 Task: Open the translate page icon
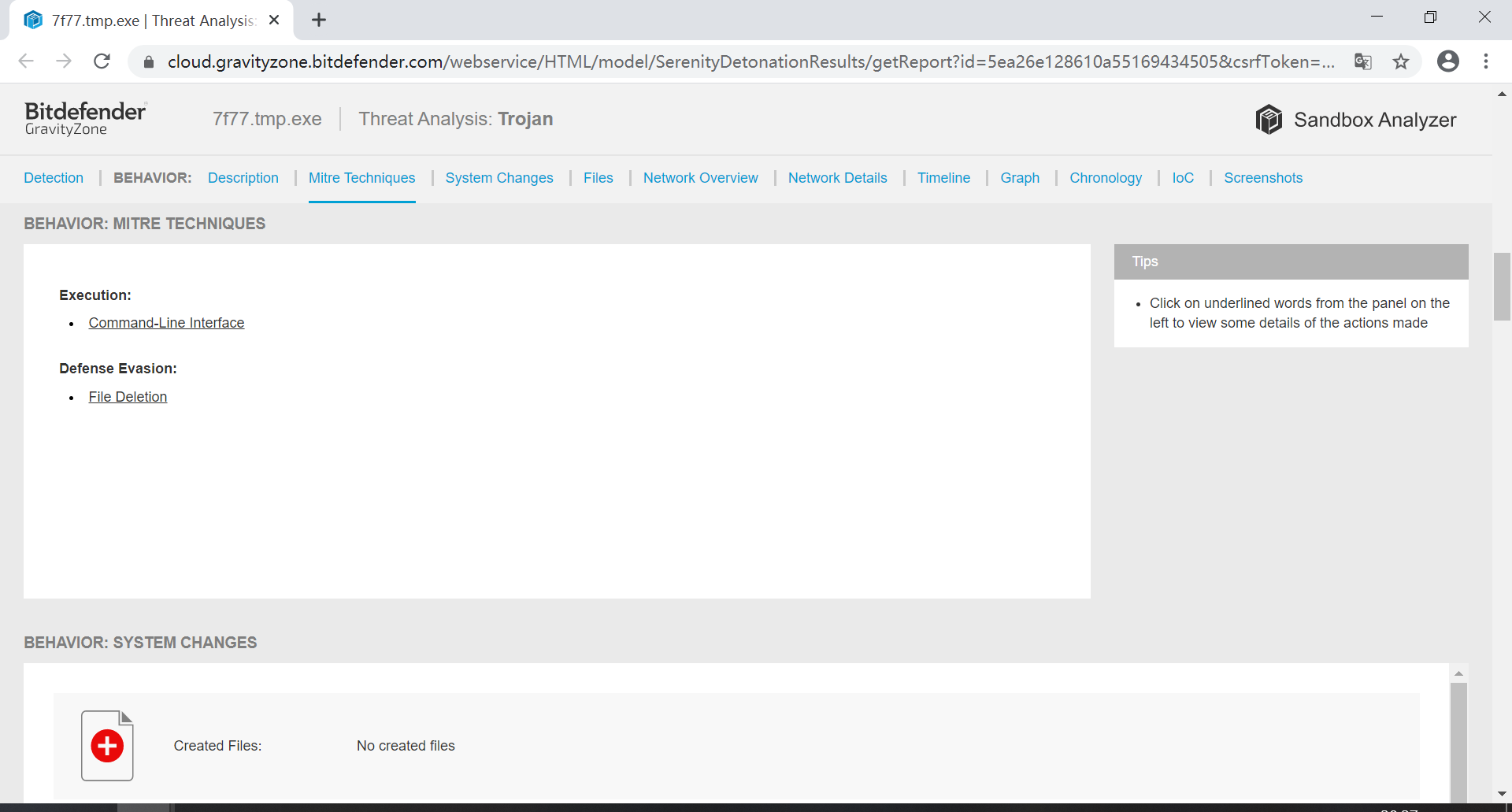(x=1362, y=61)
